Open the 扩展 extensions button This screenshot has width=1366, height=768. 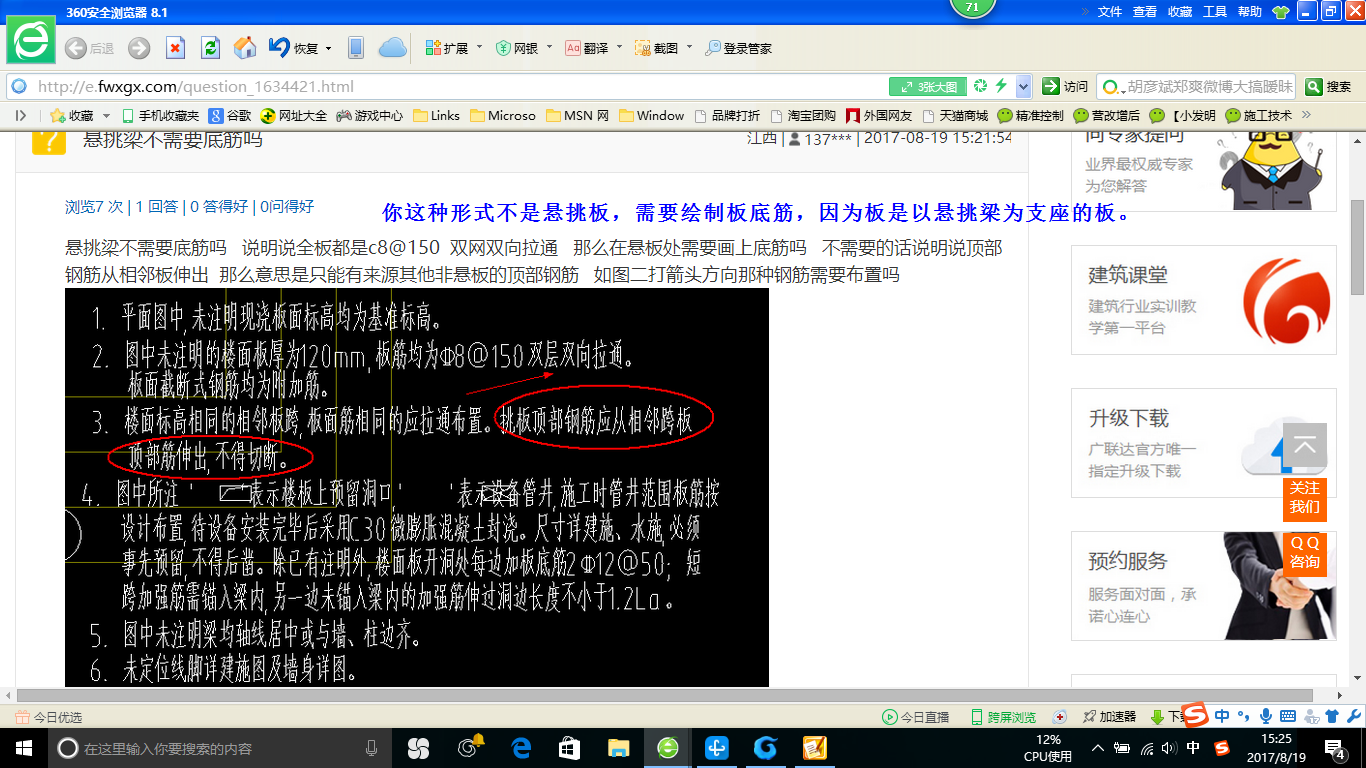[x=446, y=48]
